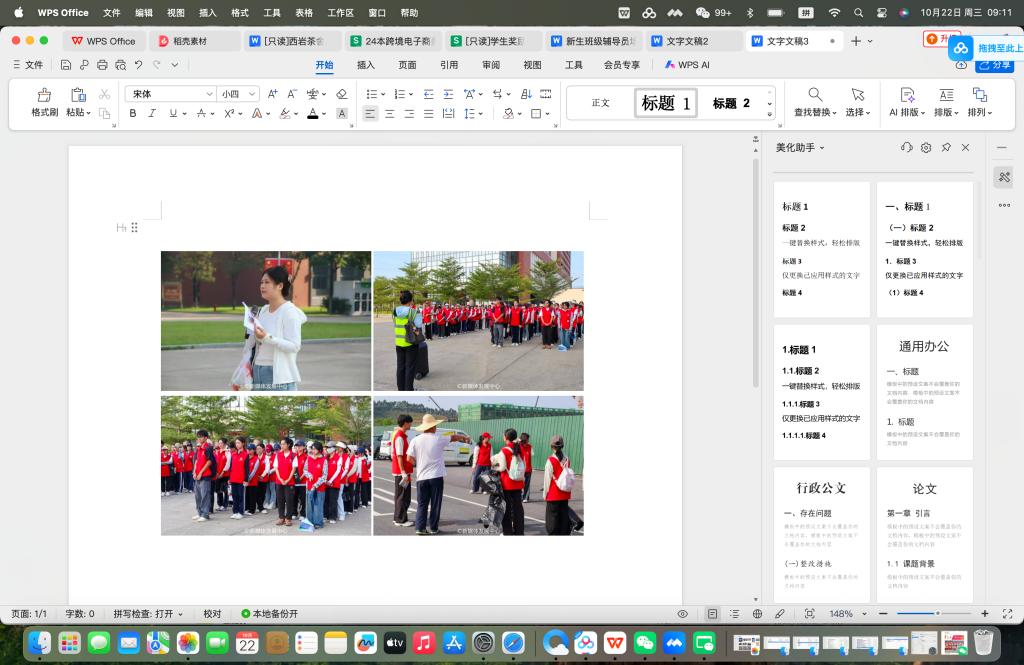Apply the 标题 1 heading style
The image size is (1024, 665).
(x=665, y=103)
